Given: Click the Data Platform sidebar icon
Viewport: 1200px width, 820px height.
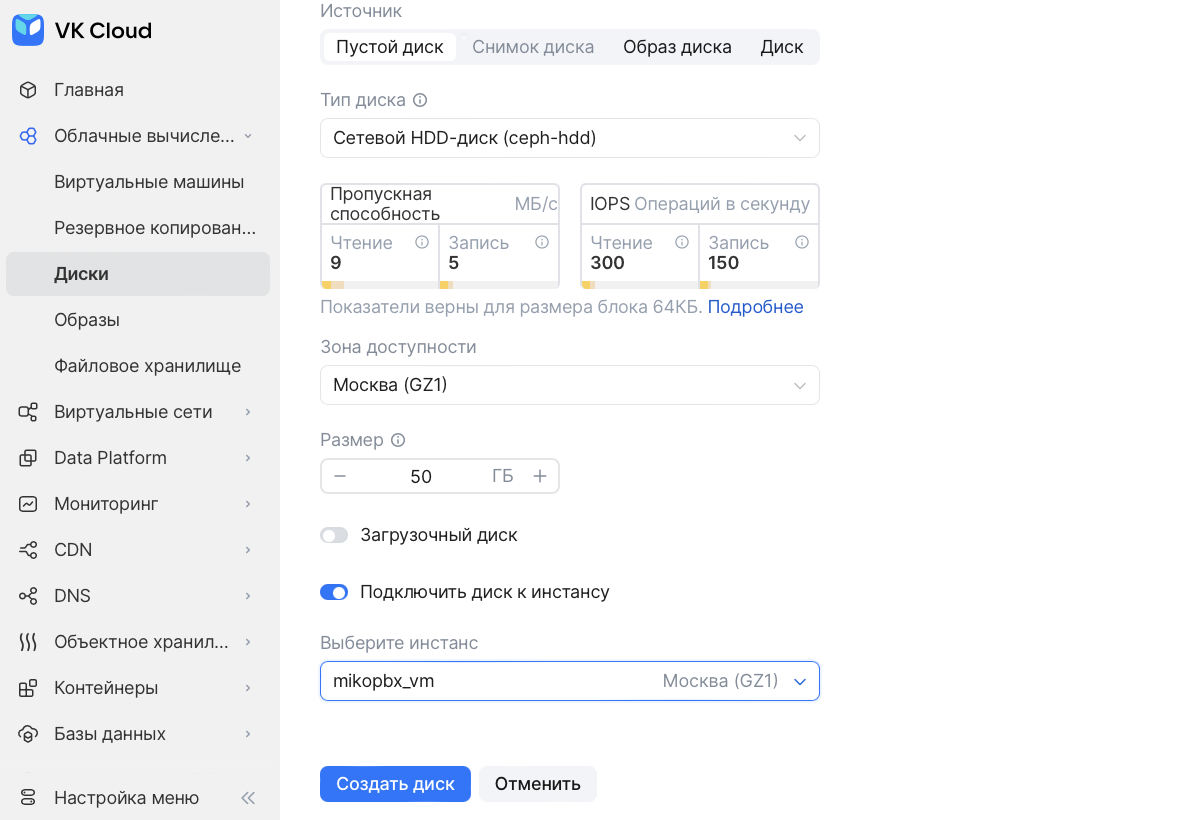Looking at the screenshot, I should [x=28, y=458].
